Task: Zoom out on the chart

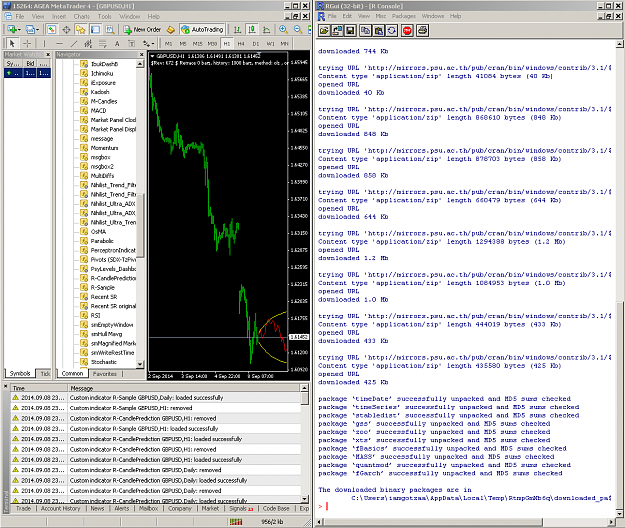Action: click(298, 29)
